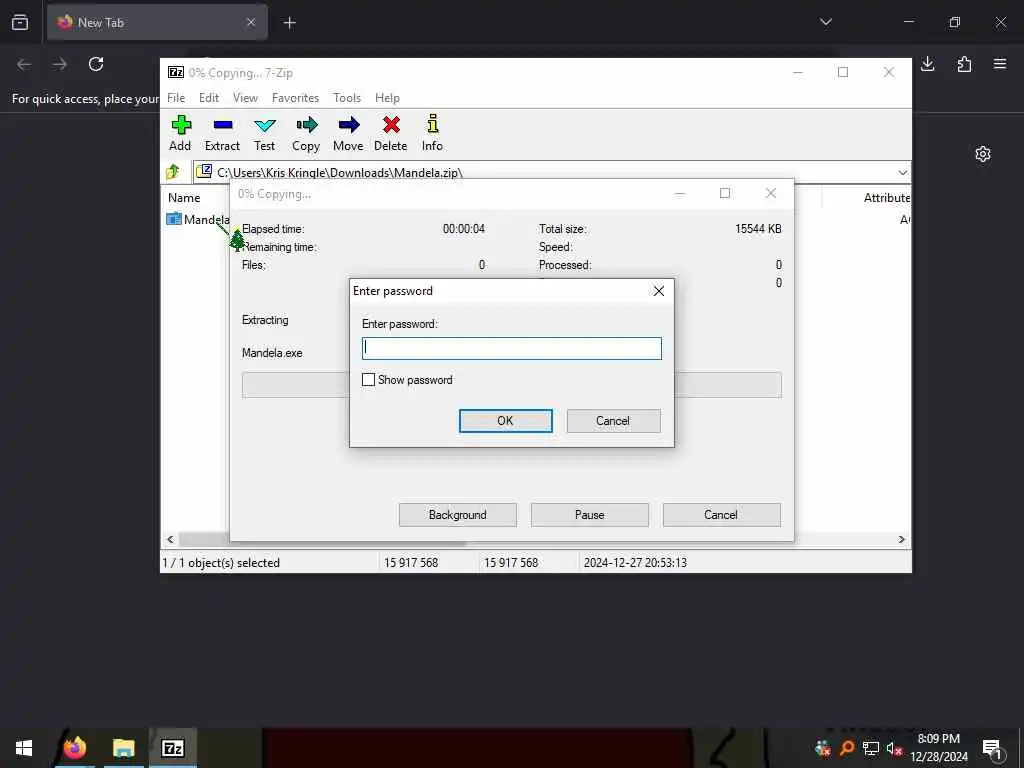Open the Firefox list all tabs chevron
Viewport: 1024px width, 768px height.
(x=825, y=22)
